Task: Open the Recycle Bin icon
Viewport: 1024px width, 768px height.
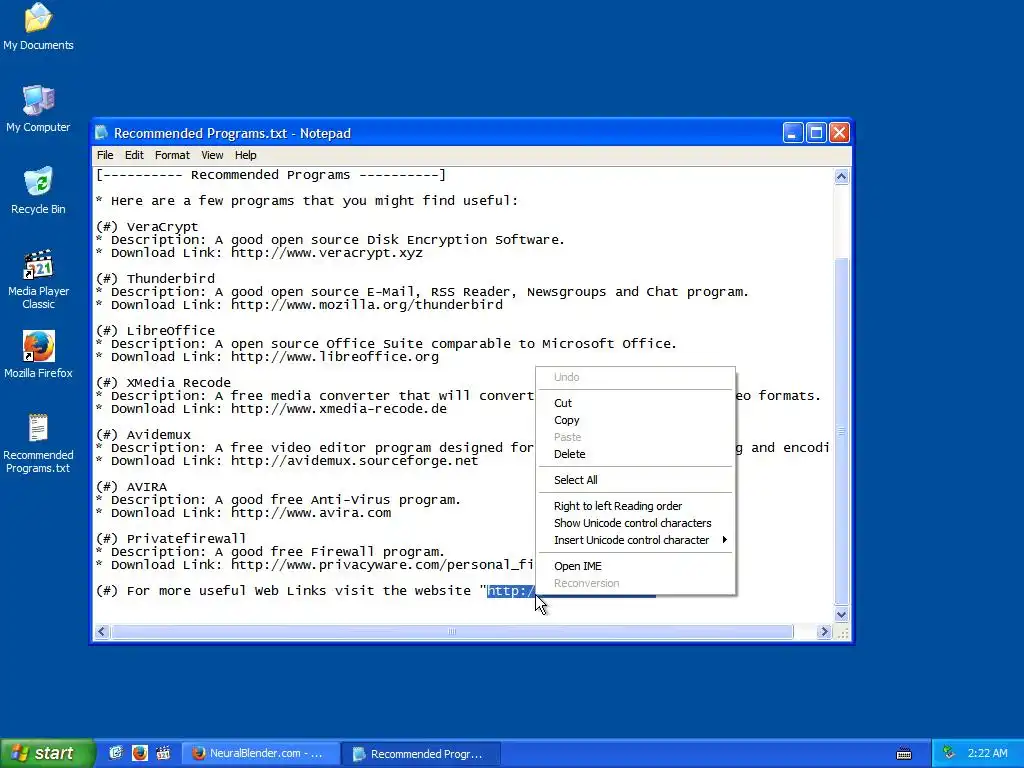Action: tap(38, 191)
